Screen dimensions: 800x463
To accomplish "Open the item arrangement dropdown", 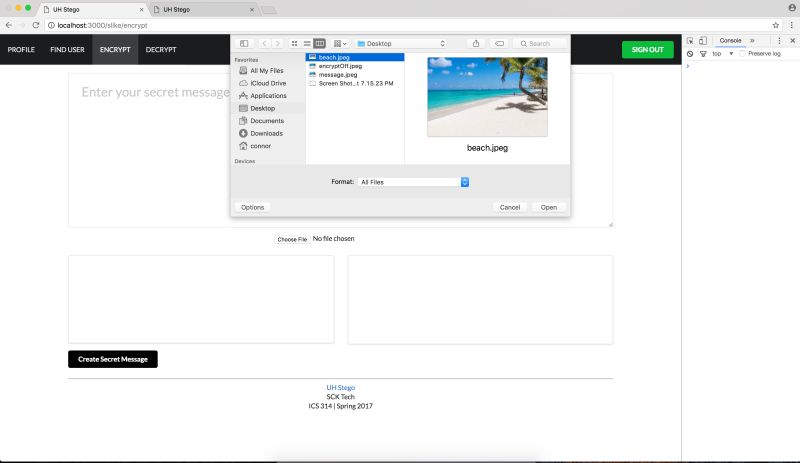I will [x=340, y=43].
